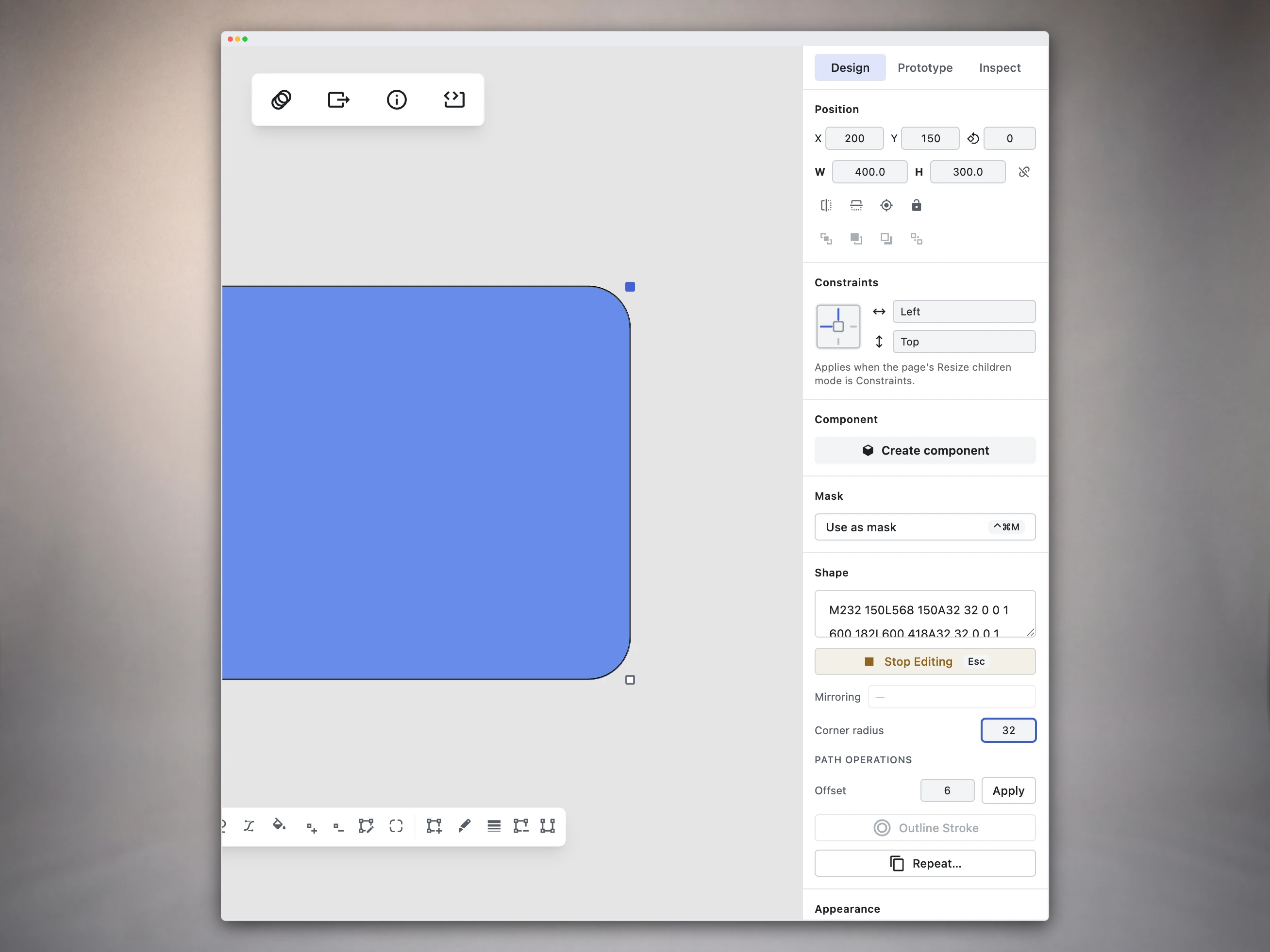Viewport: 1270px width, 952px height.
Task: Click the code brackets icon in top toolbar
Action: pyautogui.click(x=454, y=100)
